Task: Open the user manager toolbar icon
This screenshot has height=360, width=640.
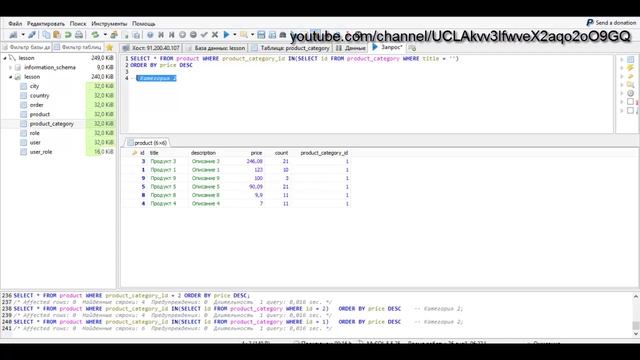Action: [x=114, y=35]
